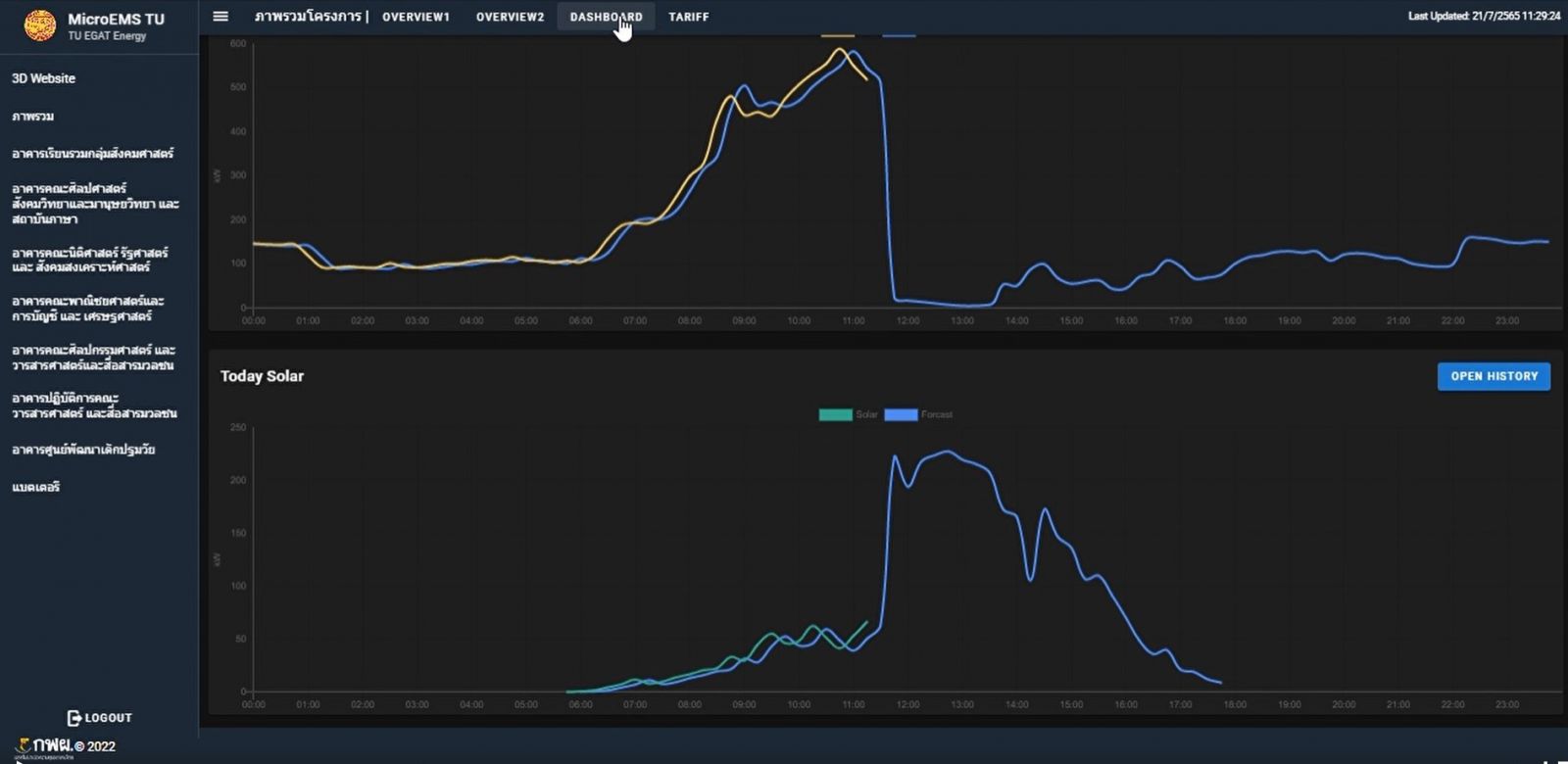Click the OPEN HISTORY button
Screen dimensions: 1568x764
(x=1494, y=376)
